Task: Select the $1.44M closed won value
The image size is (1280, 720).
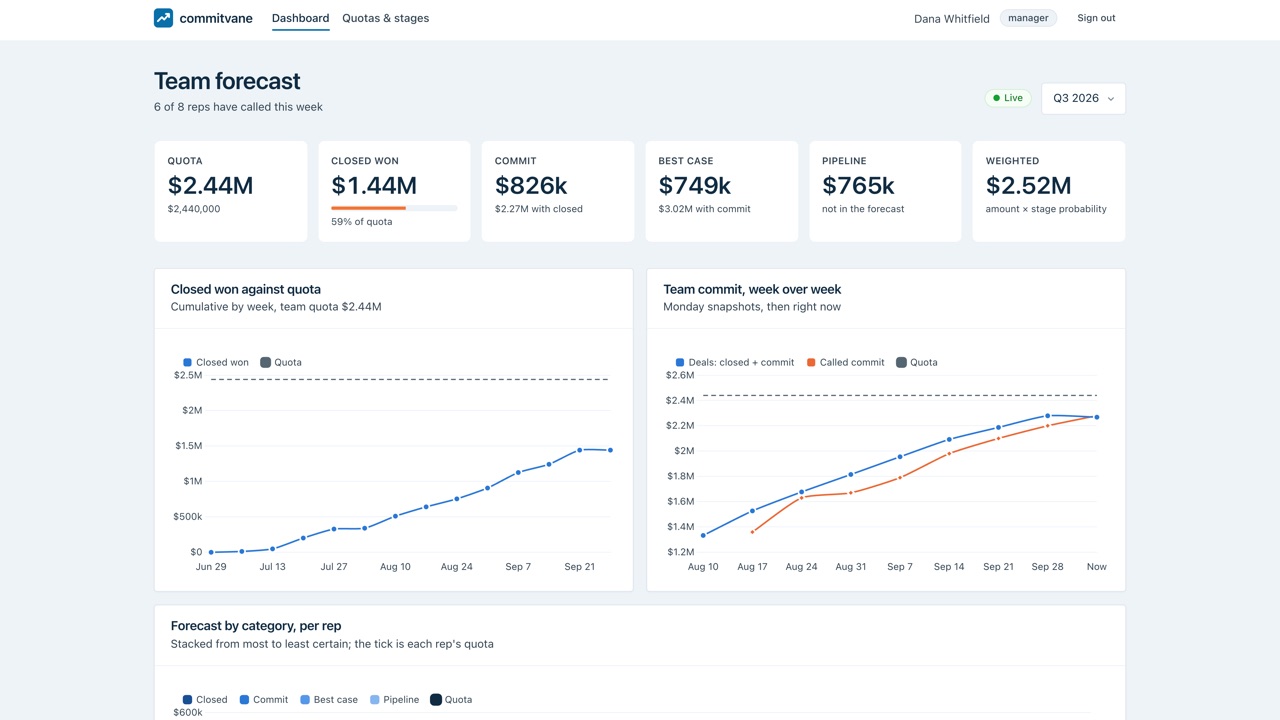Action: (x=374, y=185)
